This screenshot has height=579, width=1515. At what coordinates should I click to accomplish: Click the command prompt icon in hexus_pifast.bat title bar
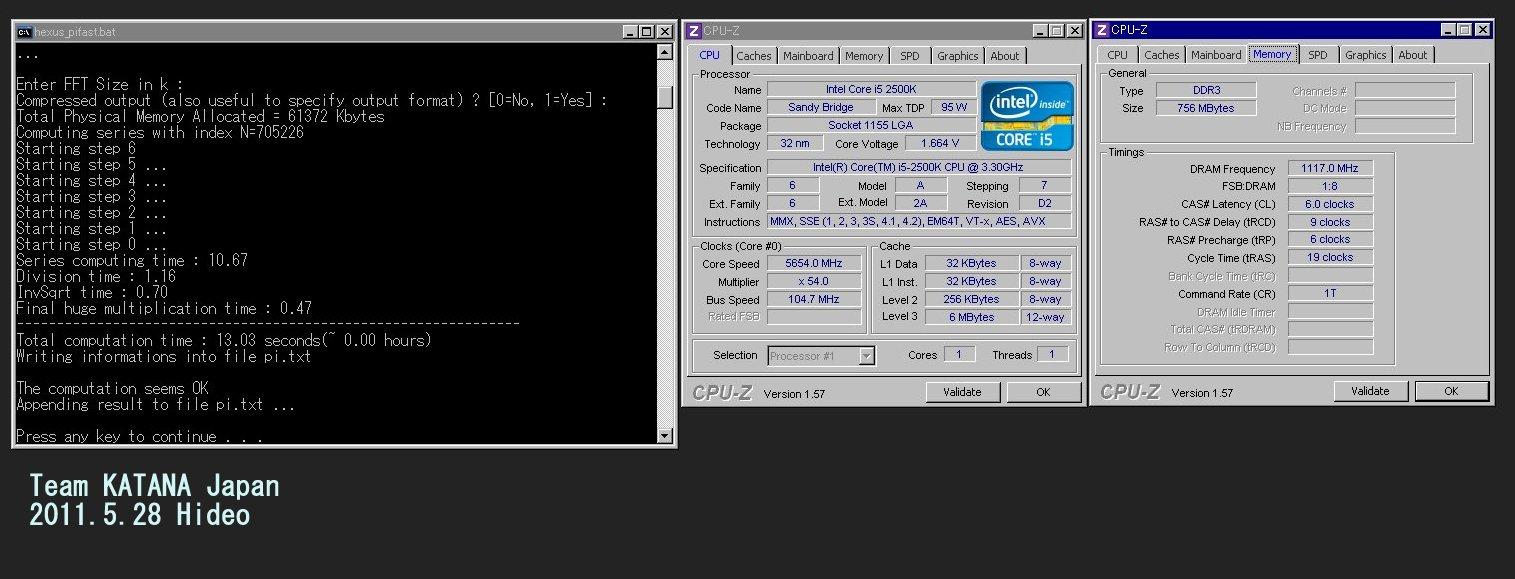click(24, 32)
